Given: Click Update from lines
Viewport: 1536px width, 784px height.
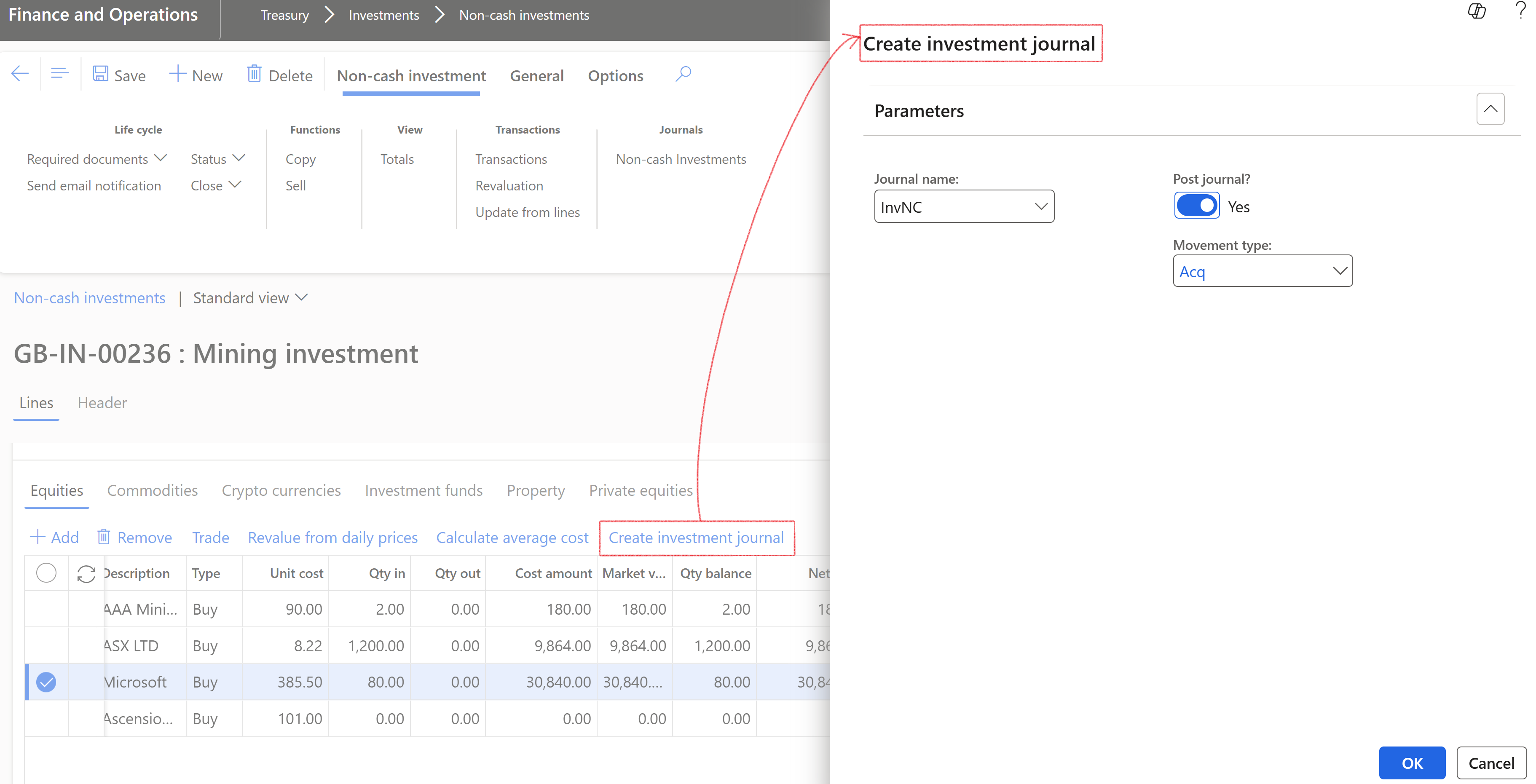Looking at the screenshot, I should pos(528,212).
